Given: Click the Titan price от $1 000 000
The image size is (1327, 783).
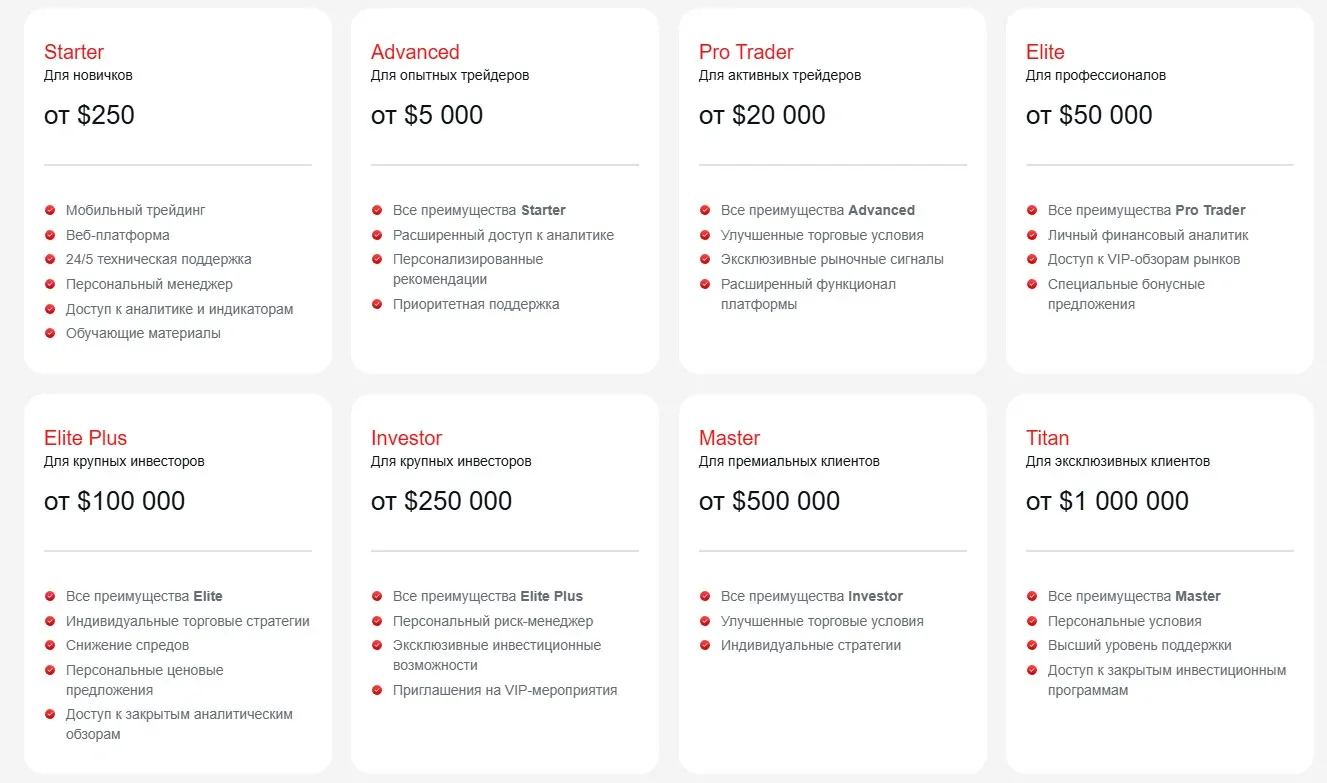Looking at the screenshot, I should [1107, 501].
